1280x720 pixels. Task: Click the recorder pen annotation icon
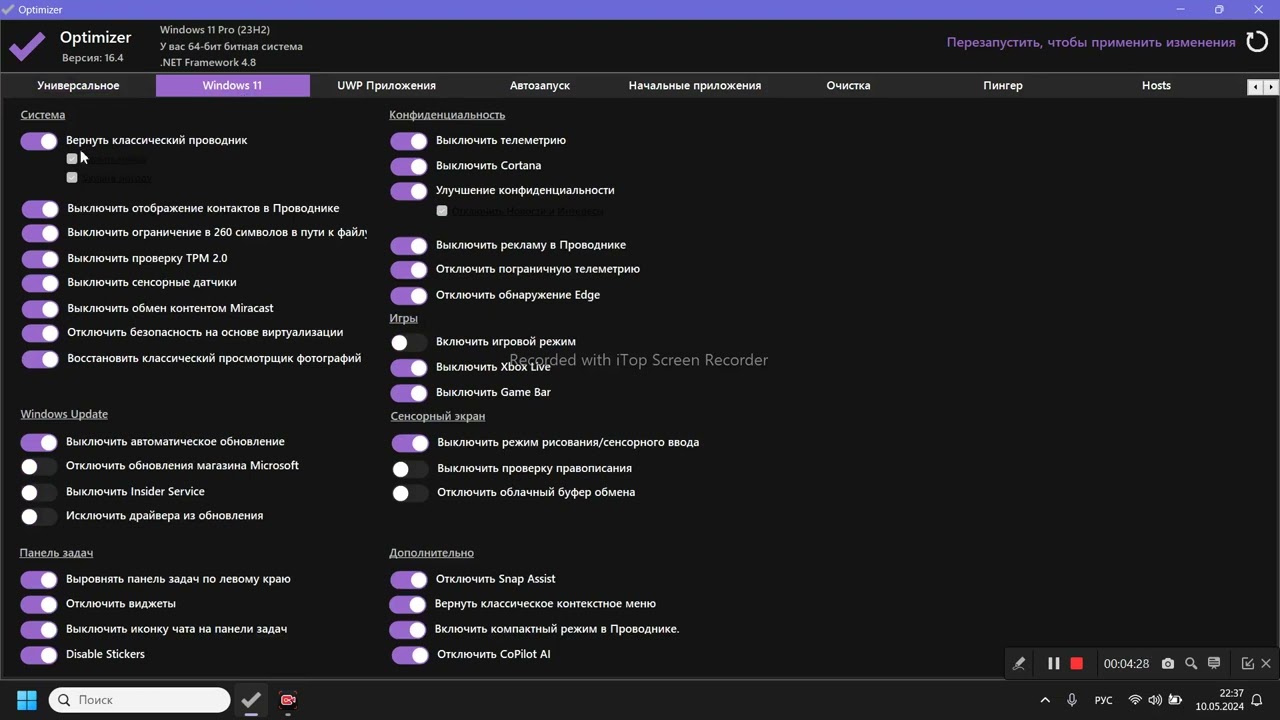[x=1019, y=664]
